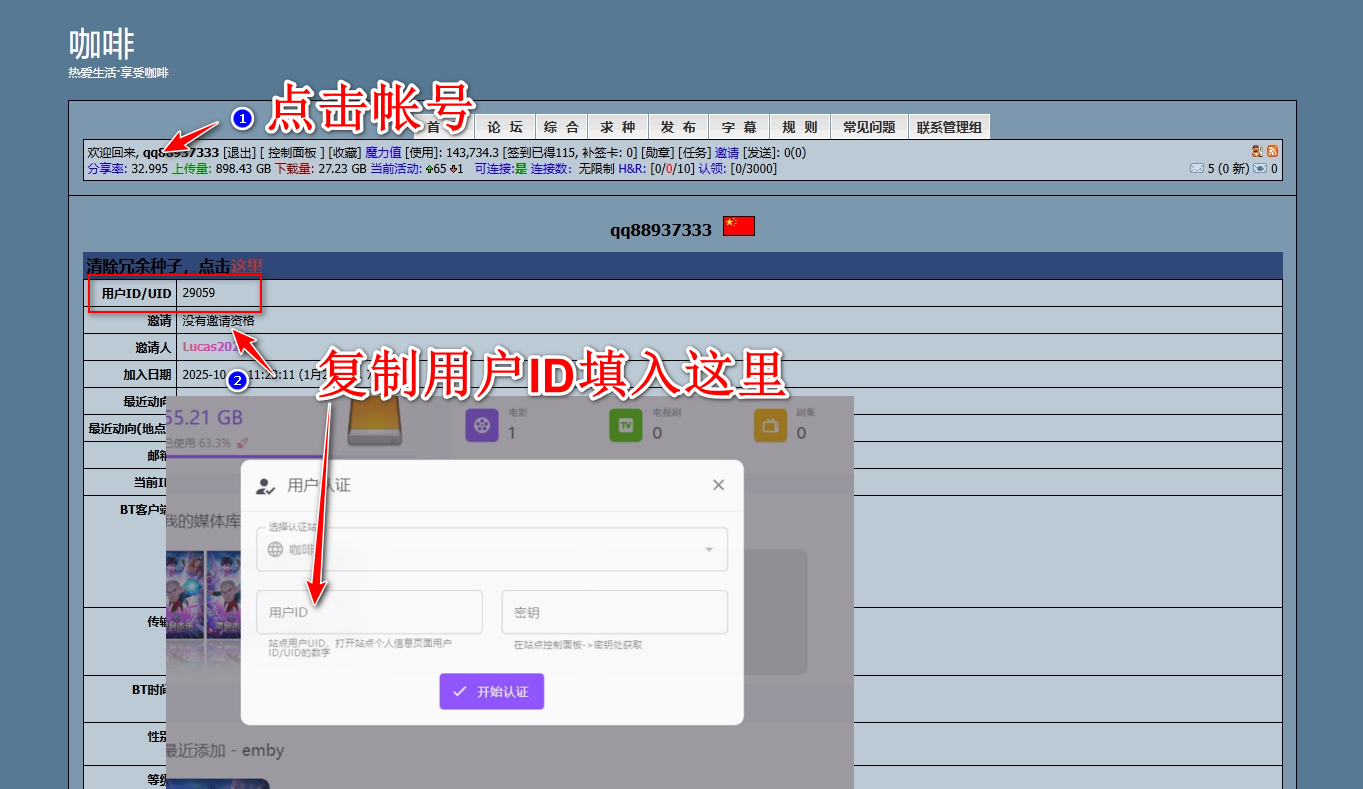The width and height of the screenshot is (1363, 789).
Task: Open the sent messages box icon
Action: 1260,169
